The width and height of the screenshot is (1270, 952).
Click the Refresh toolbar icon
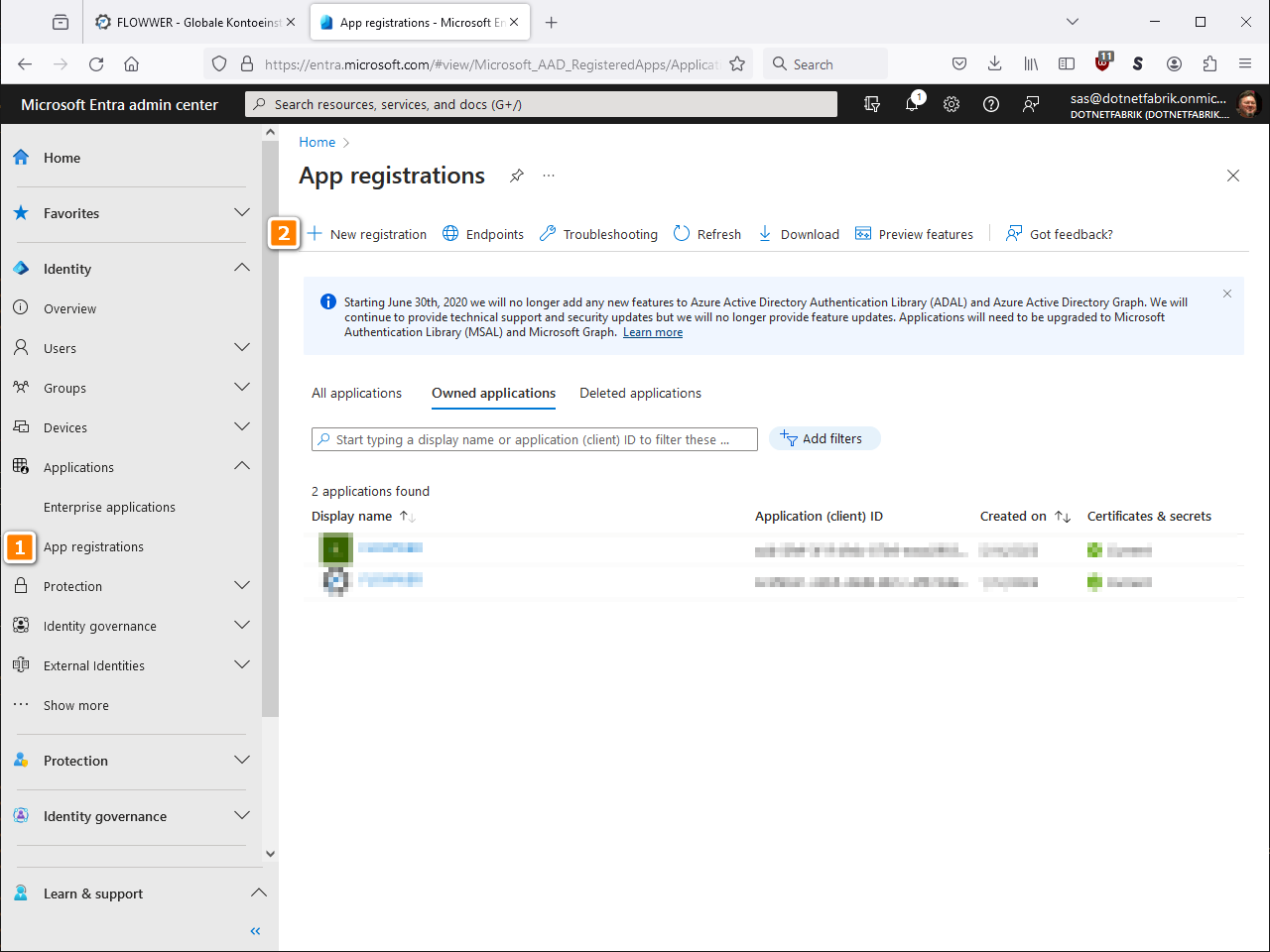point(706,234)
